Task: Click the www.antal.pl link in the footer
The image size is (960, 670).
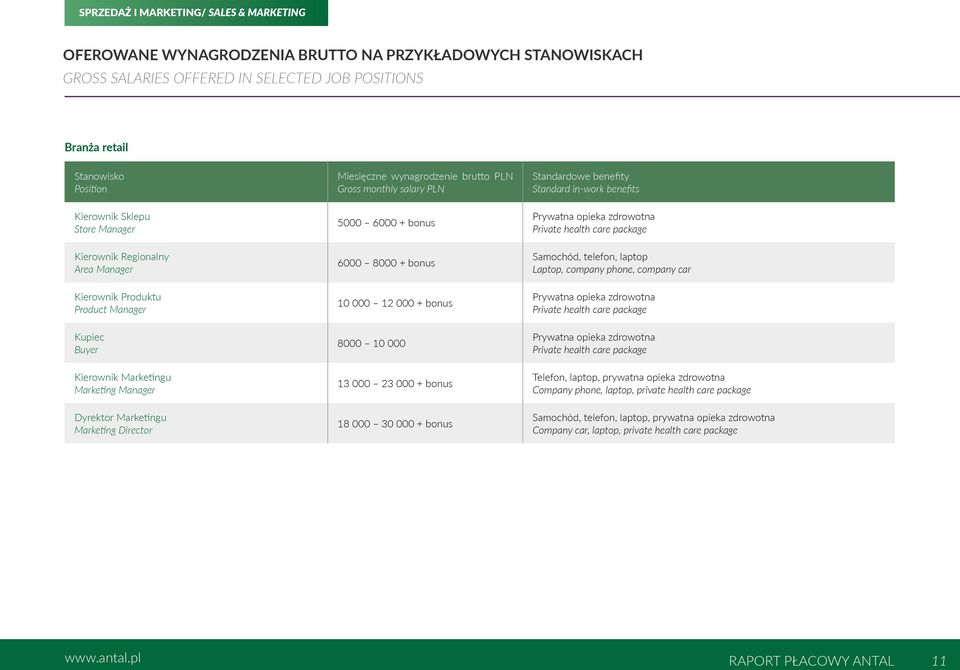Action: coord(102,658)
